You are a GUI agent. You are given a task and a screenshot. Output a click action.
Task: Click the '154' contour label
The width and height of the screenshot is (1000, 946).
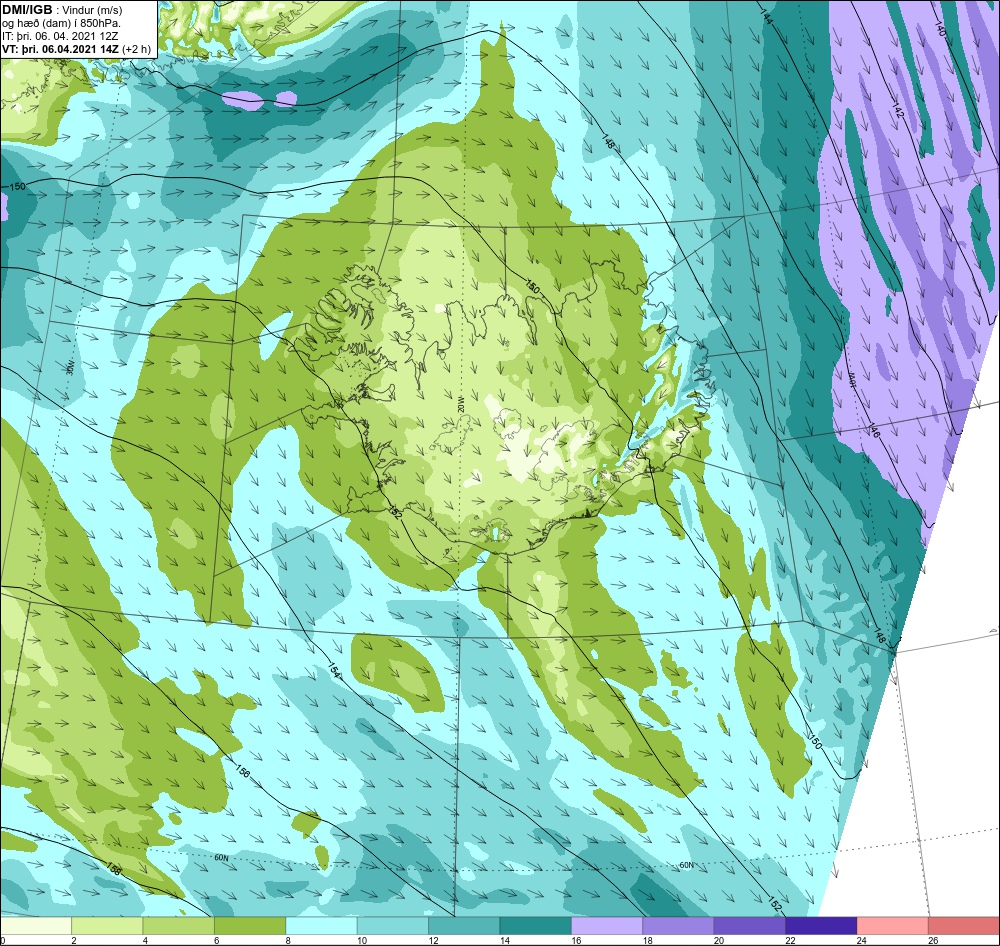pyautogui.click(x=334, y=669)
